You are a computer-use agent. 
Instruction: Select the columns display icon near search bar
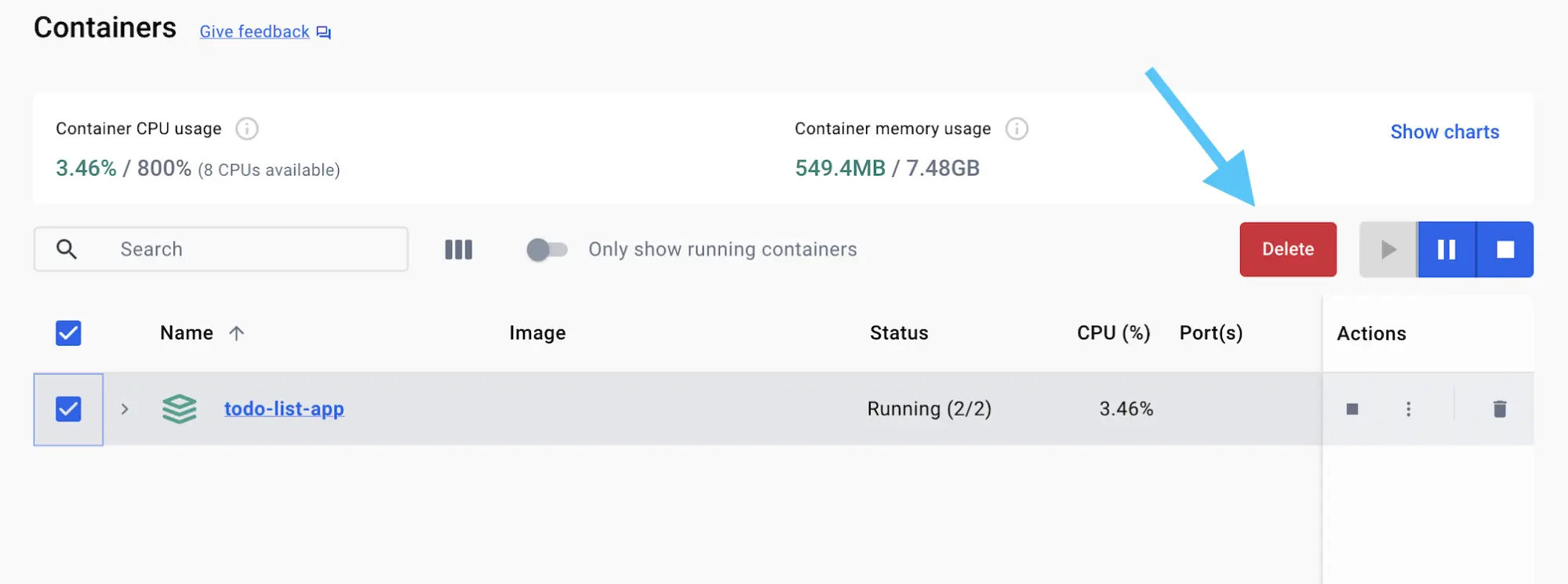tap(458, 249)
